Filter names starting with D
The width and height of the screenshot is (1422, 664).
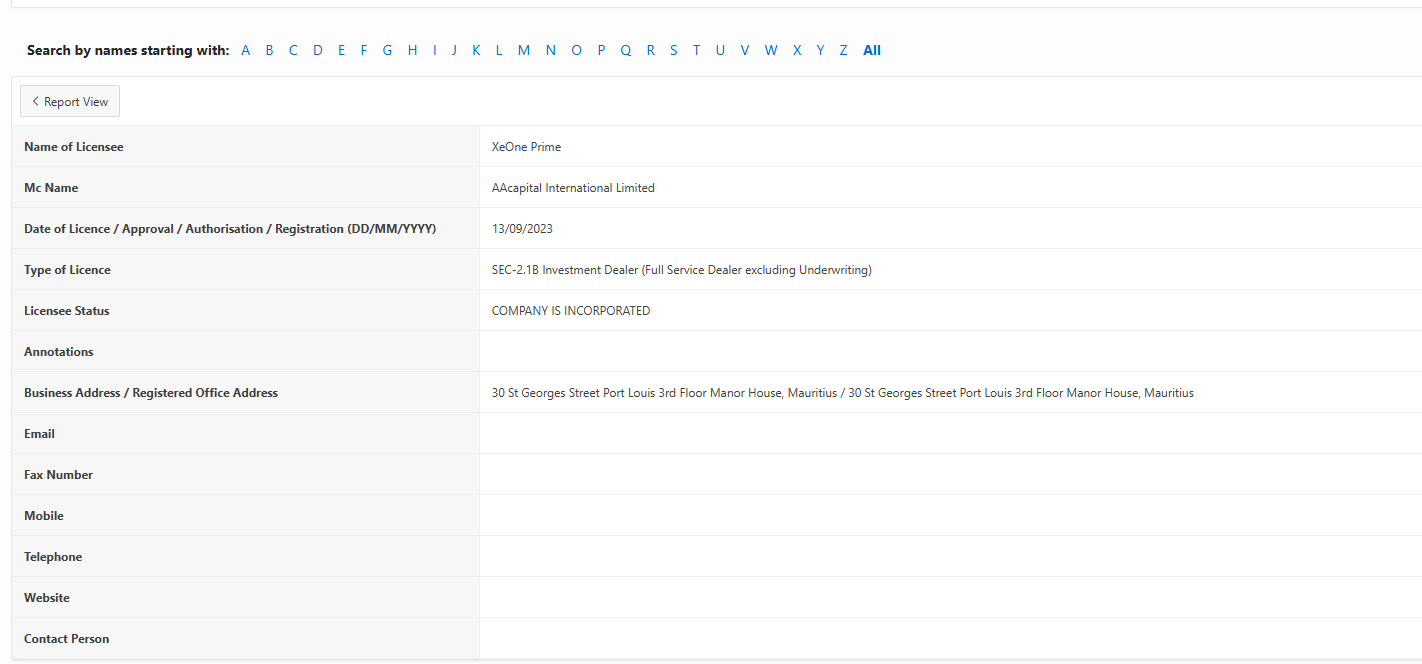(x=318, y=50)
